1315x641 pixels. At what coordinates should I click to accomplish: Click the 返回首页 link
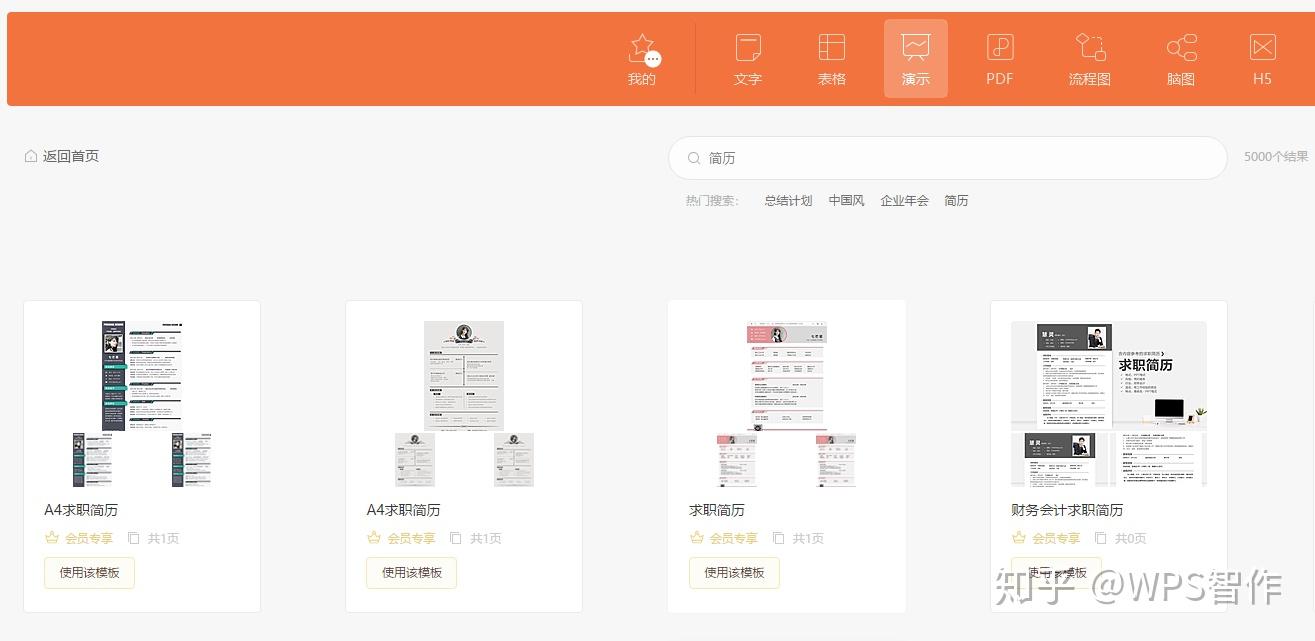pyautogui.click(x=71, y=156)
